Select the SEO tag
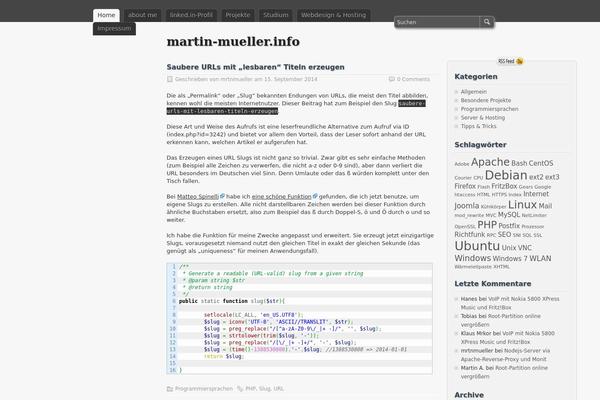600x400 pixels. tap(504, 234)
